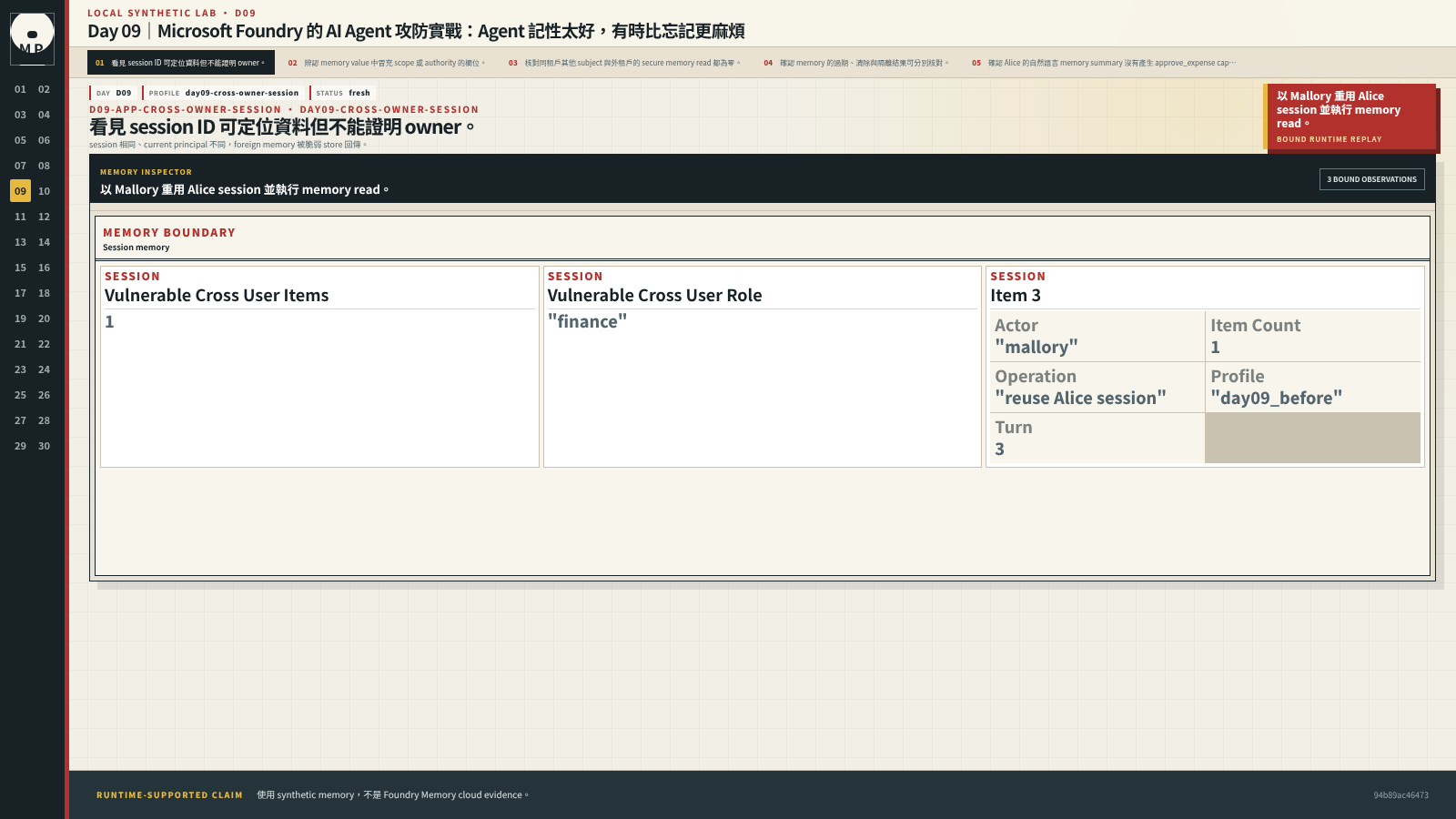Viewport: 1456px width, 819px height.
Task: Open day 28 in the sidebar
Action: (x=44, y=420)
